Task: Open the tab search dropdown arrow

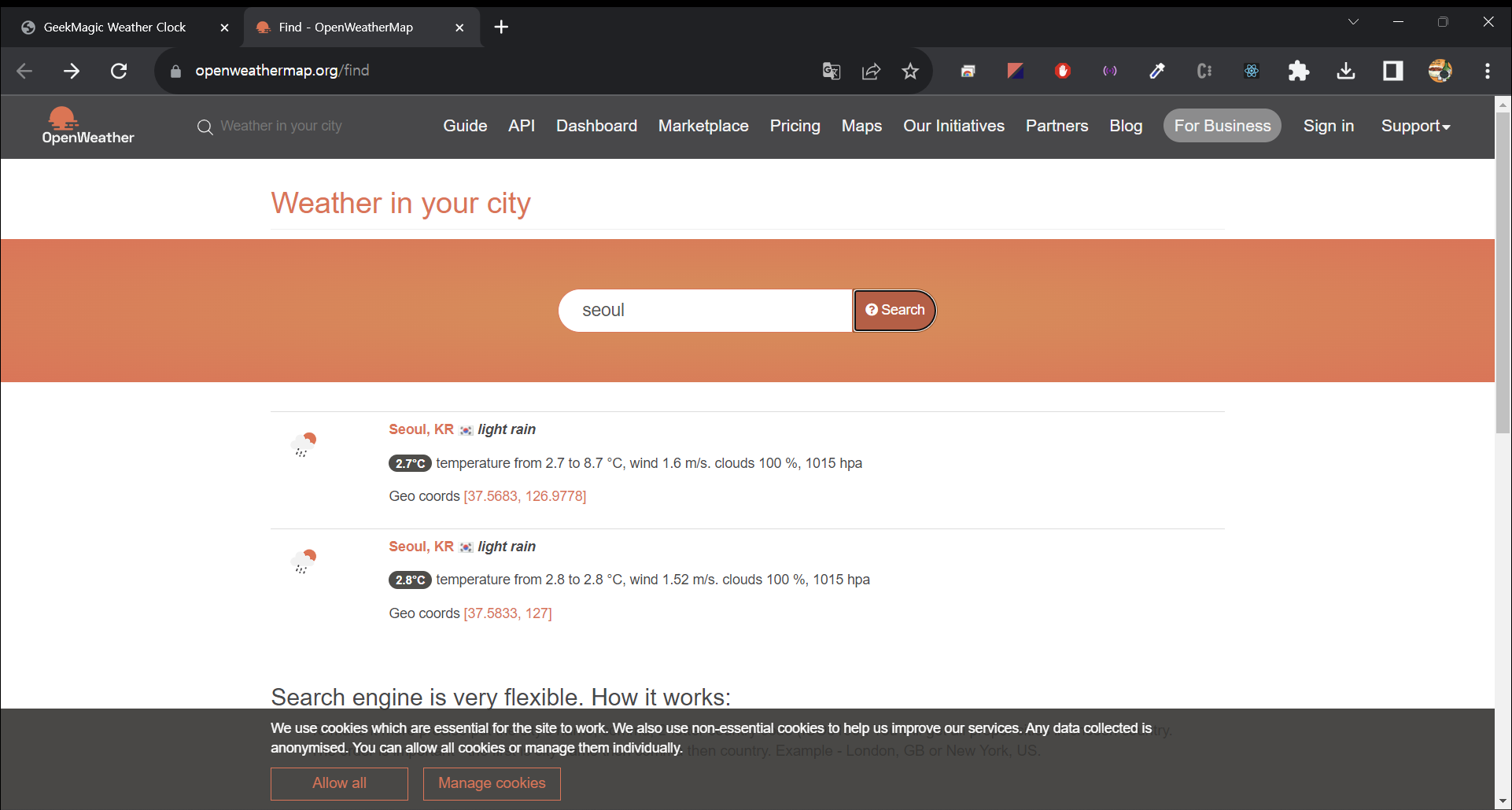Action: [x=1353, y=22]
